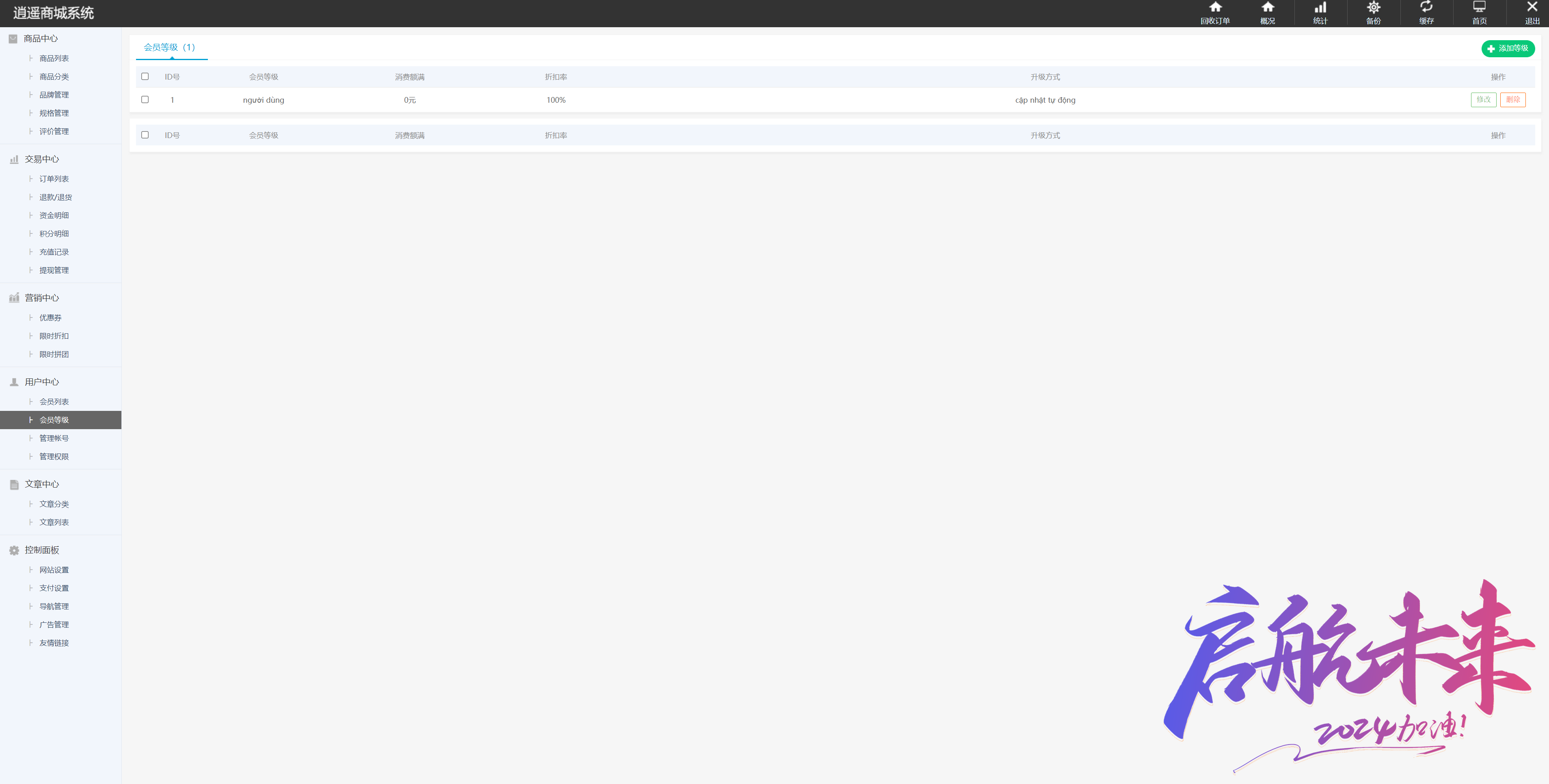Select the highlighted 会员等级 sidebar item
The width and height of the screenshot is (1549, 784).
click(x=61, y=420)
